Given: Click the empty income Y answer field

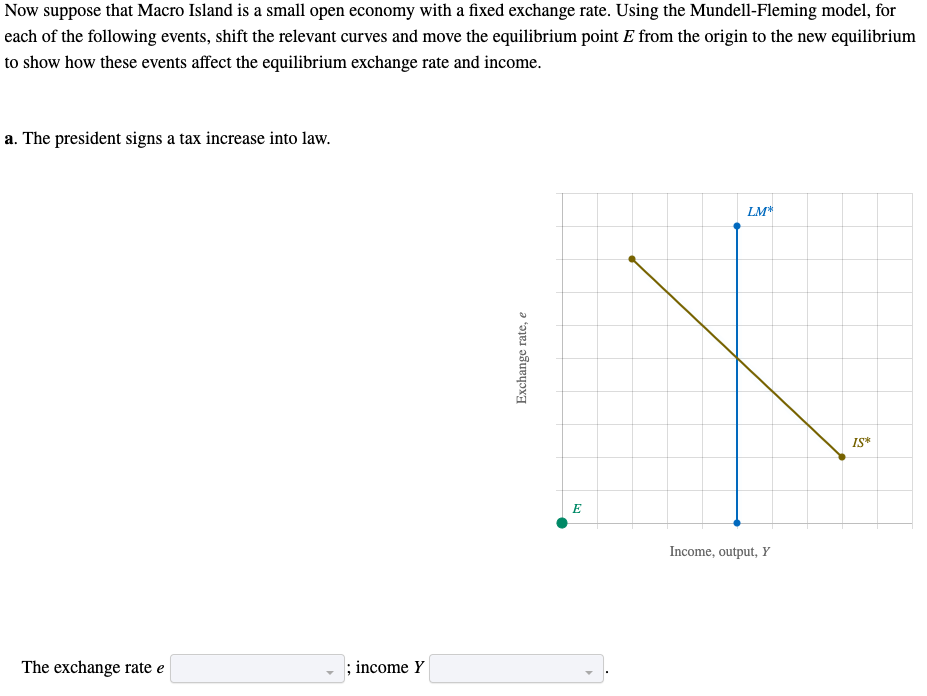Looking at the screenshot, I should point(514,667).
